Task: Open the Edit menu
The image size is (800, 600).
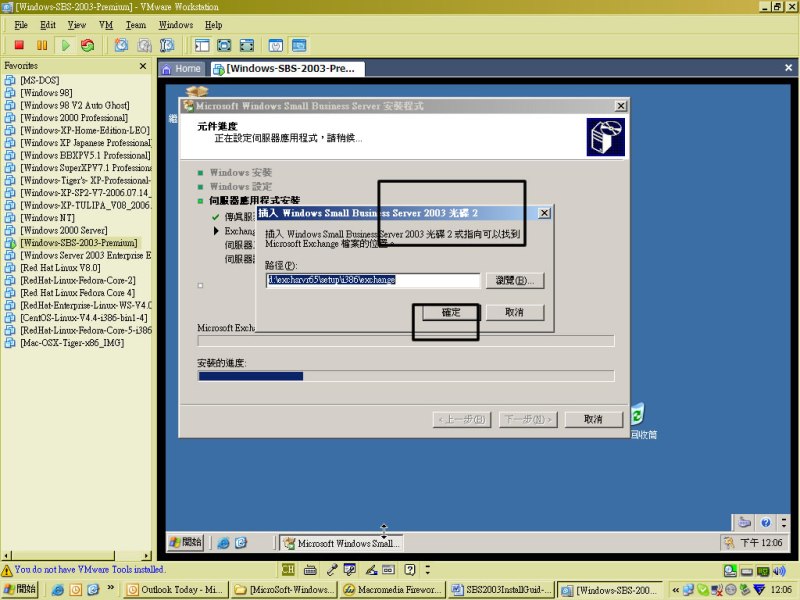Action: tap(48, 25)
